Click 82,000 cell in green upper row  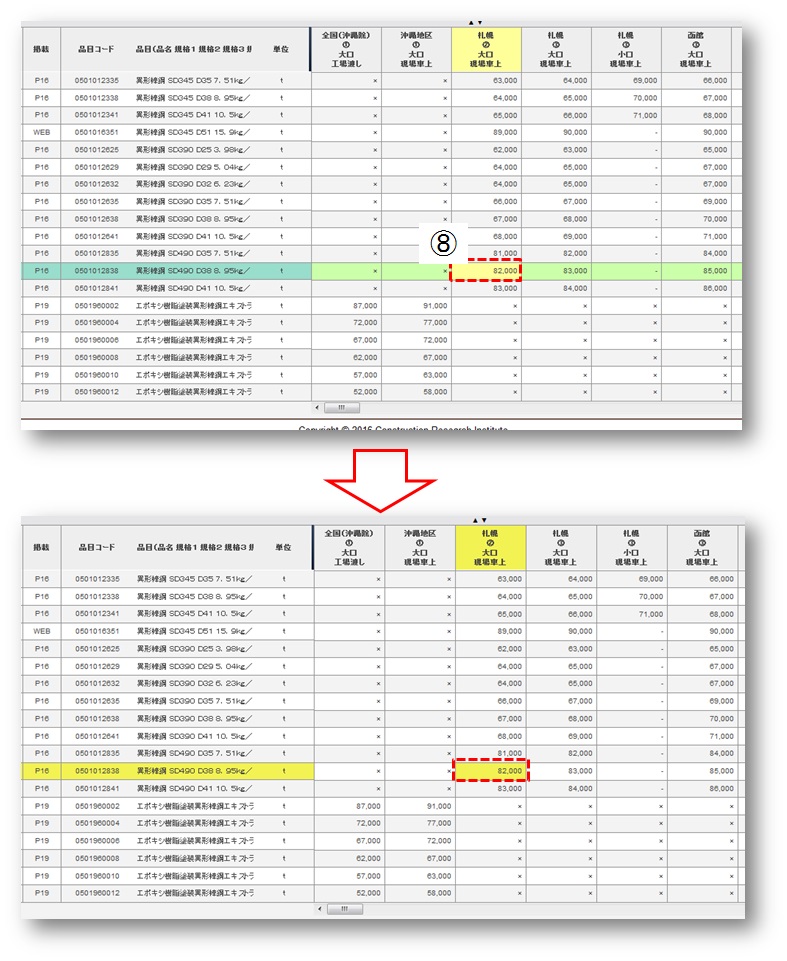point(486,270)
